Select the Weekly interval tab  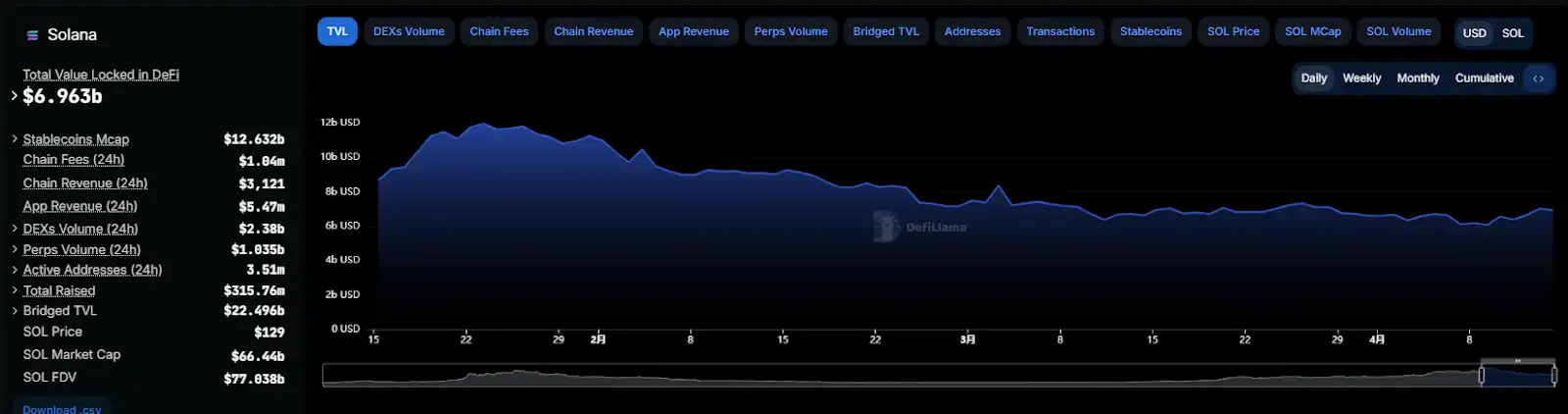(1361, 78)
